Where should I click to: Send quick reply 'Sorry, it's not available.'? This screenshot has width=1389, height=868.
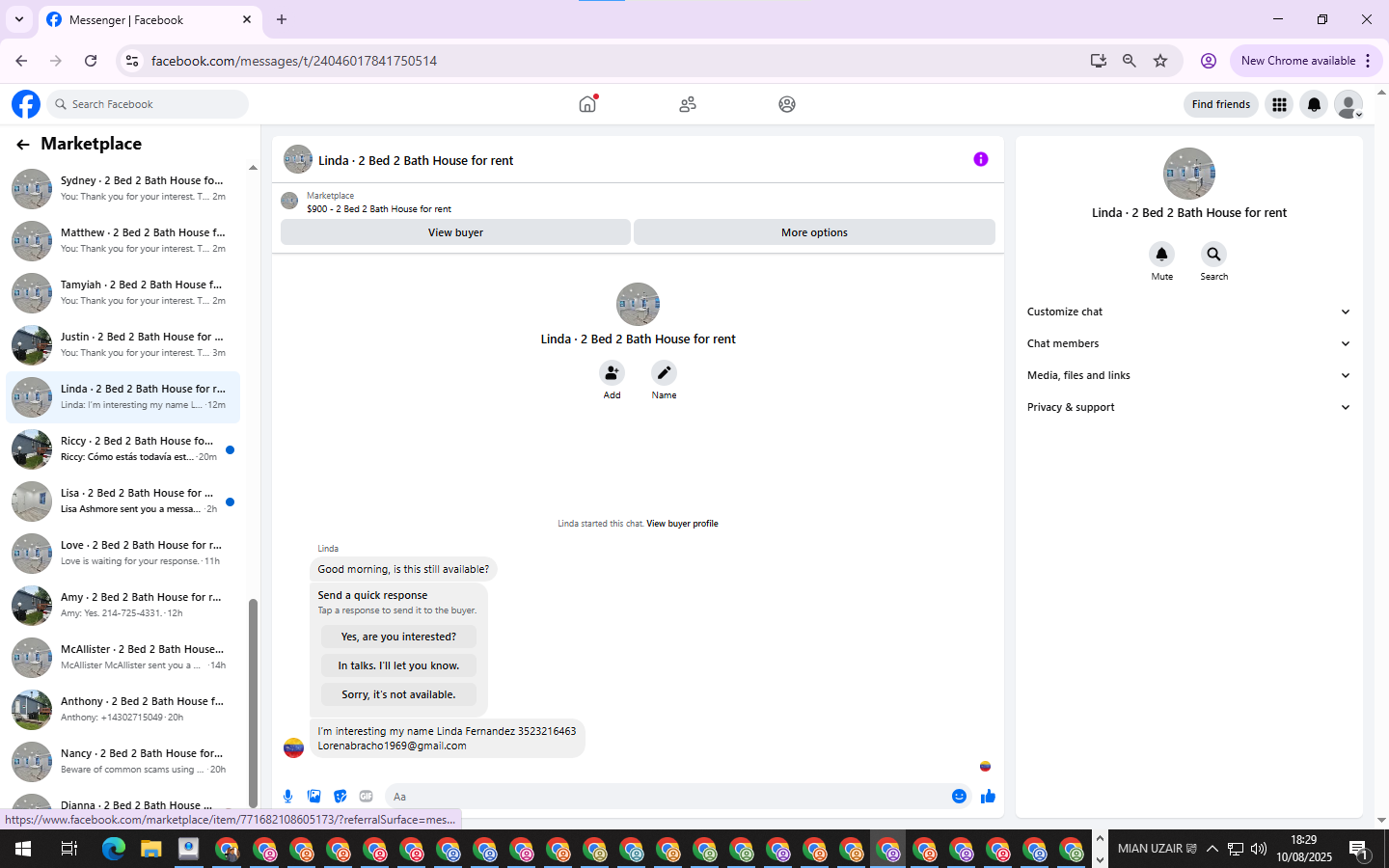[x=398, y=694]
